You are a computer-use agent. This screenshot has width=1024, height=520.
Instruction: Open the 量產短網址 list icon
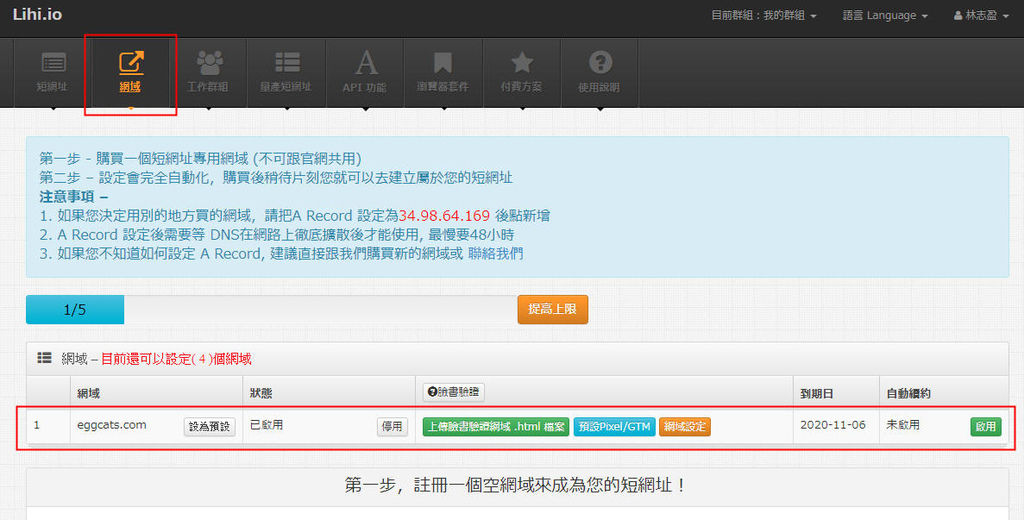click(287, 63)
